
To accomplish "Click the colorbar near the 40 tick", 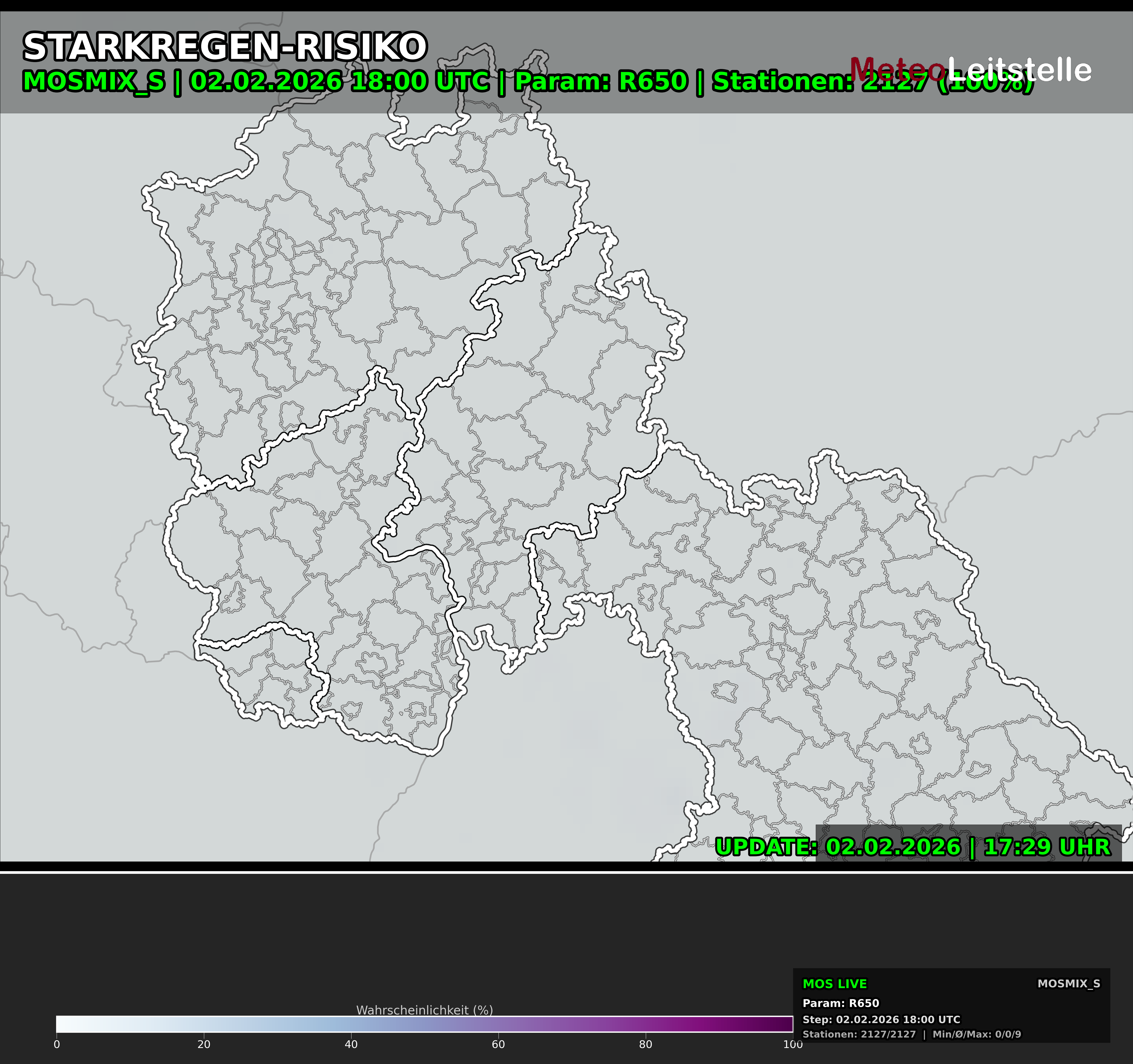I will [351, 1024].
